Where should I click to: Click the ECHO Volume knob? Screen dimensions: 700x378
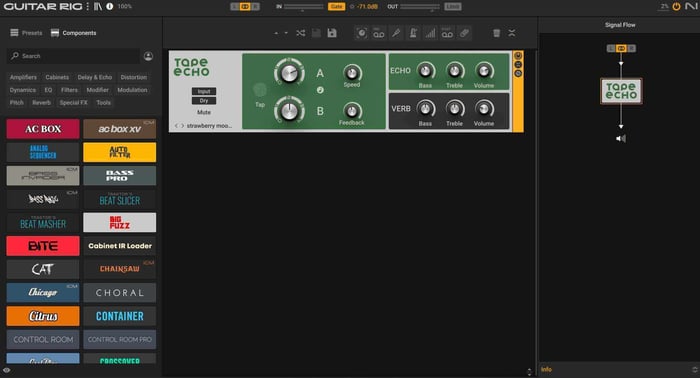click(484, 71)
